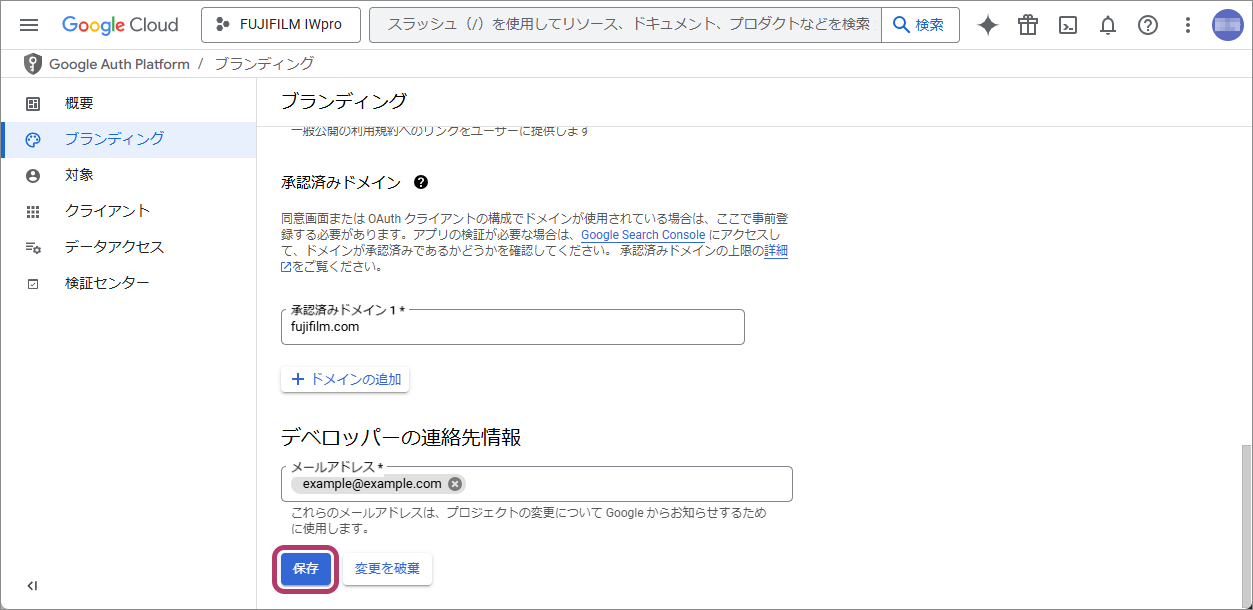Viewport: 1253px width, 610px height.
Task: Click the 変更を破棄 button
Action: tap(387, 569)
